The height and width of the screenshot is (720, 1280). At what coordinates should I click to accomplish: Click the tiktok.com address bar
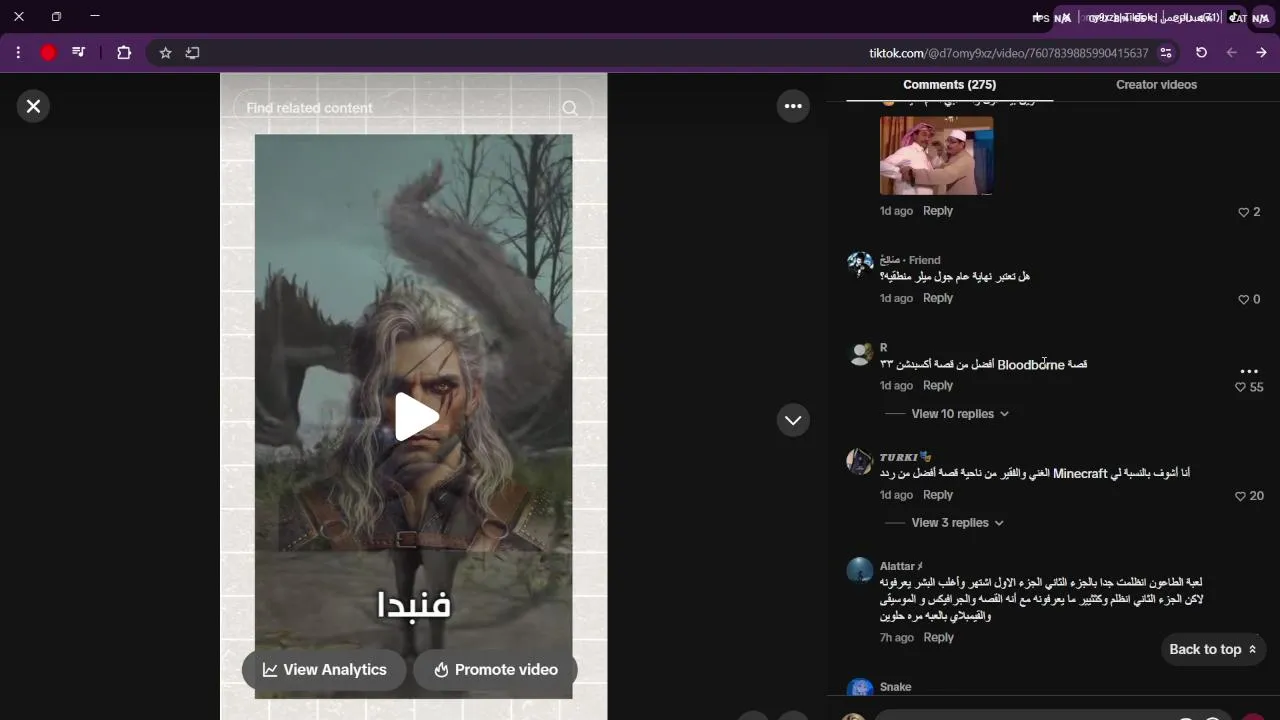click(1008, 53)
